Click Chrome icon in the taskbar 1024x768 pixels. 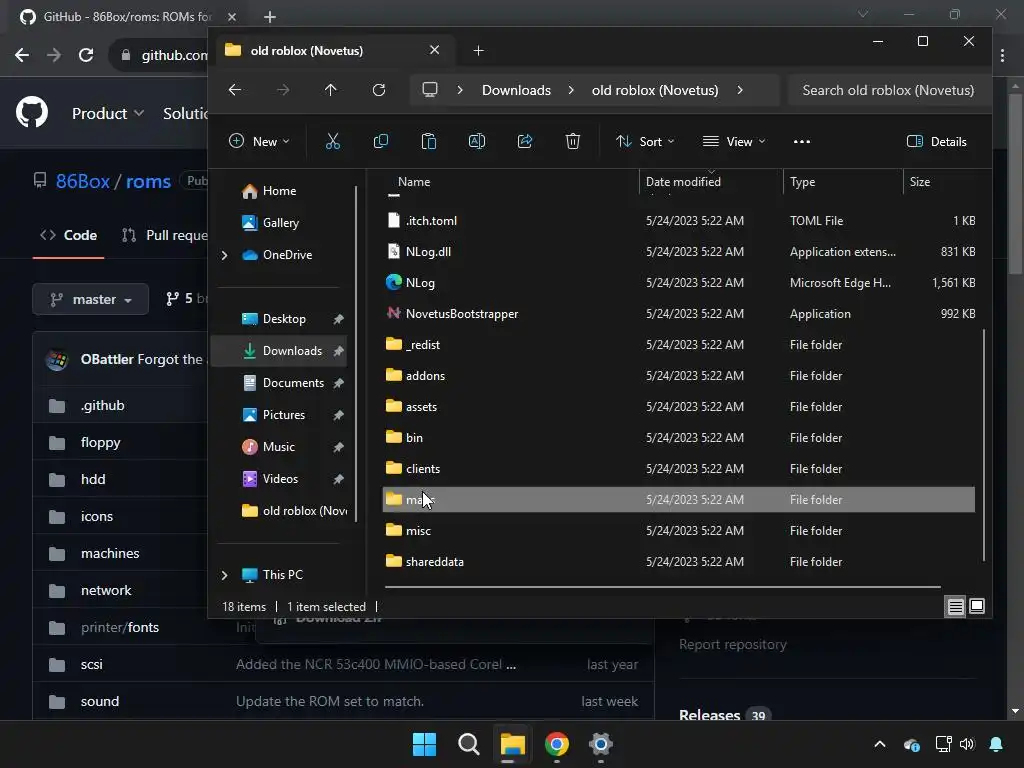[556, 744]
